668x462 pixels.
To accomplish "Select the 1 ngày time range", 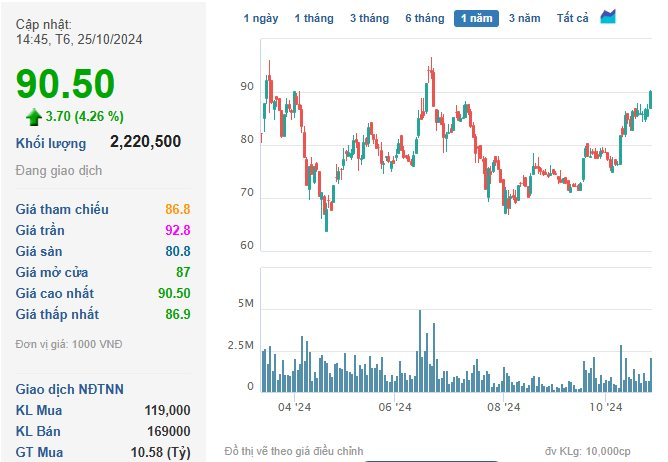I will click(262, 18).
